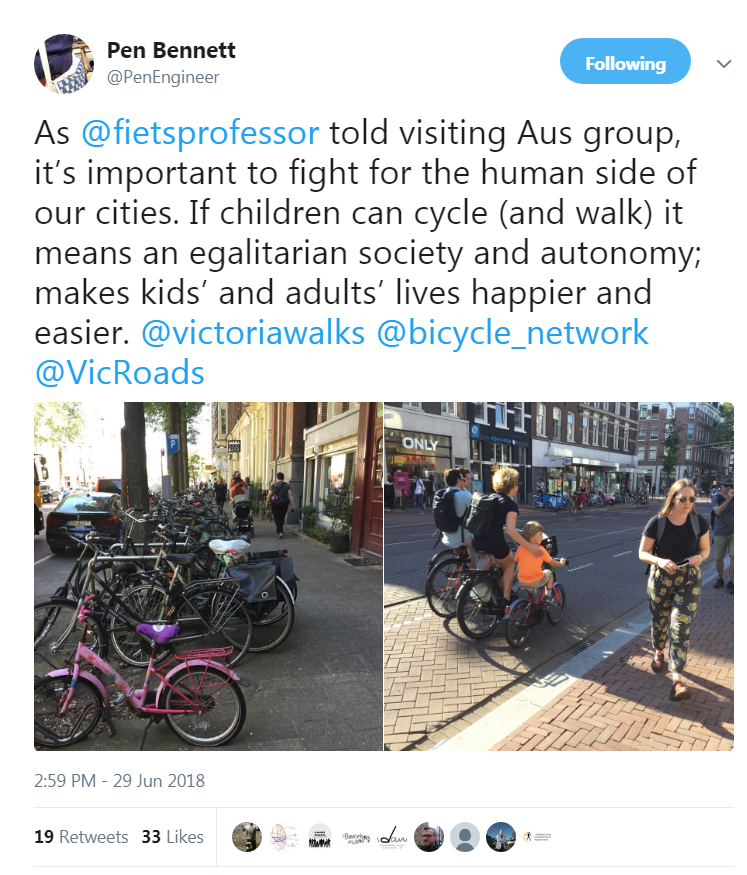Viewport: 747px width, 875px height.
Task: Open the tweet timestamp 2:59 PM - 29 Jun 2018
Action: pos(119,780)
